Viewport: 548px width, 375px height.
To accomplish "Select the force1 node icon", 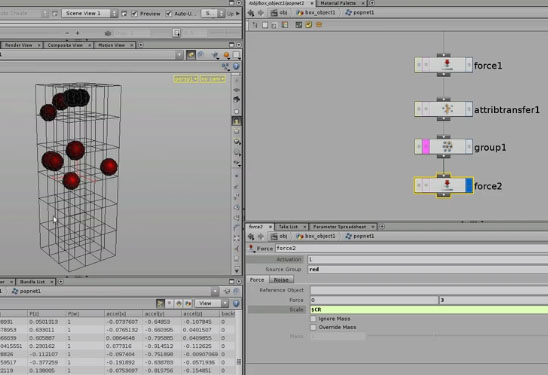I will (x=447, y=65).
